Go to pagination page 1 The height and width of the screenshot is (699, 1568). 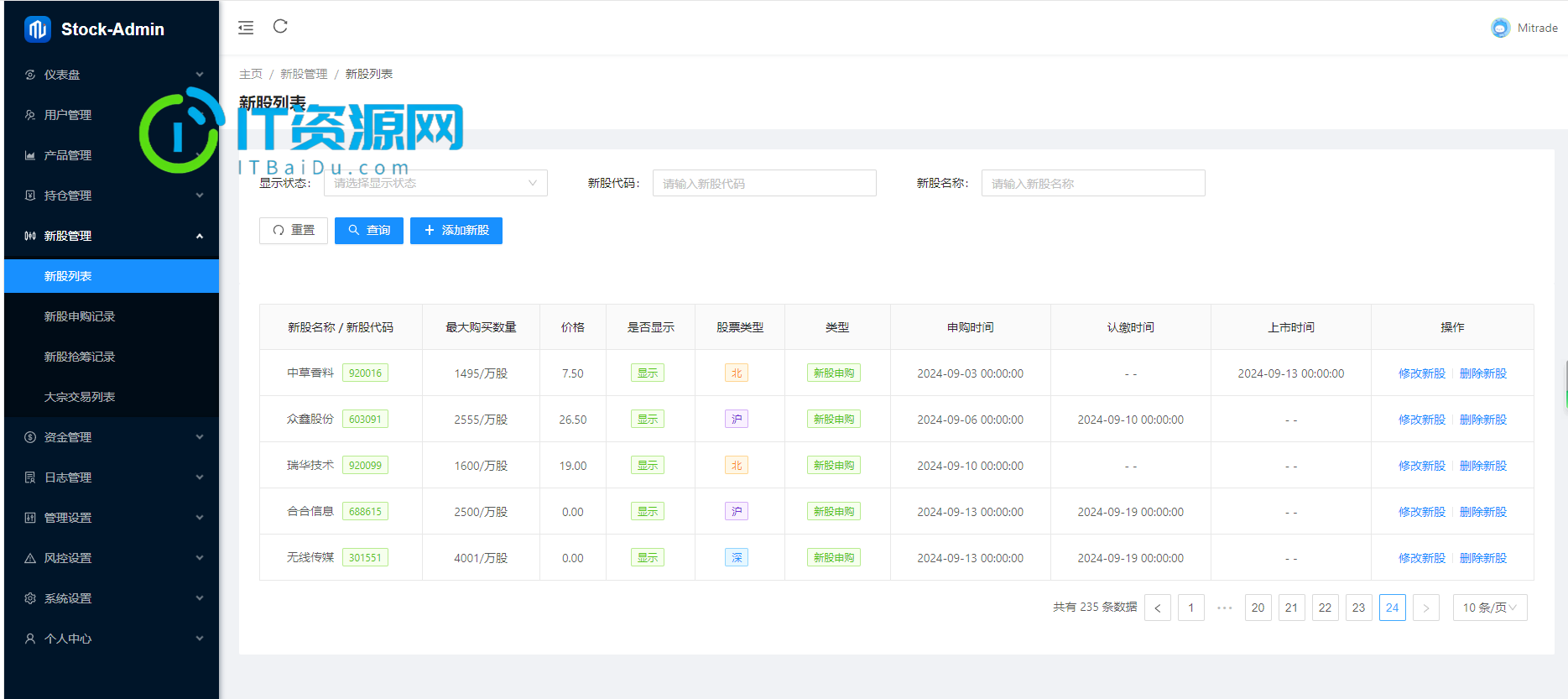[1191, 608]
